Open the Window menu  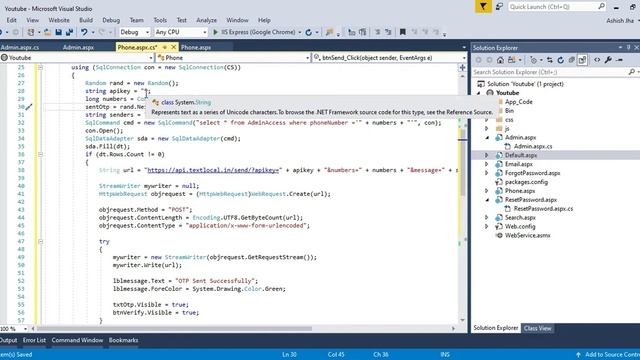[237, 20]
